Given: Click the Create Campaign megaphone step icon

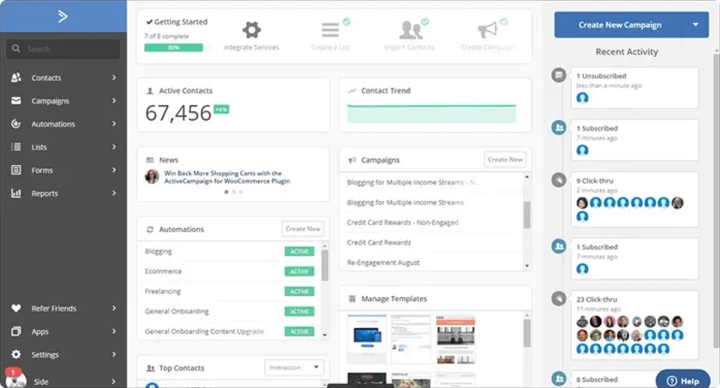Looking at the screenshot, I should (488, 30).
